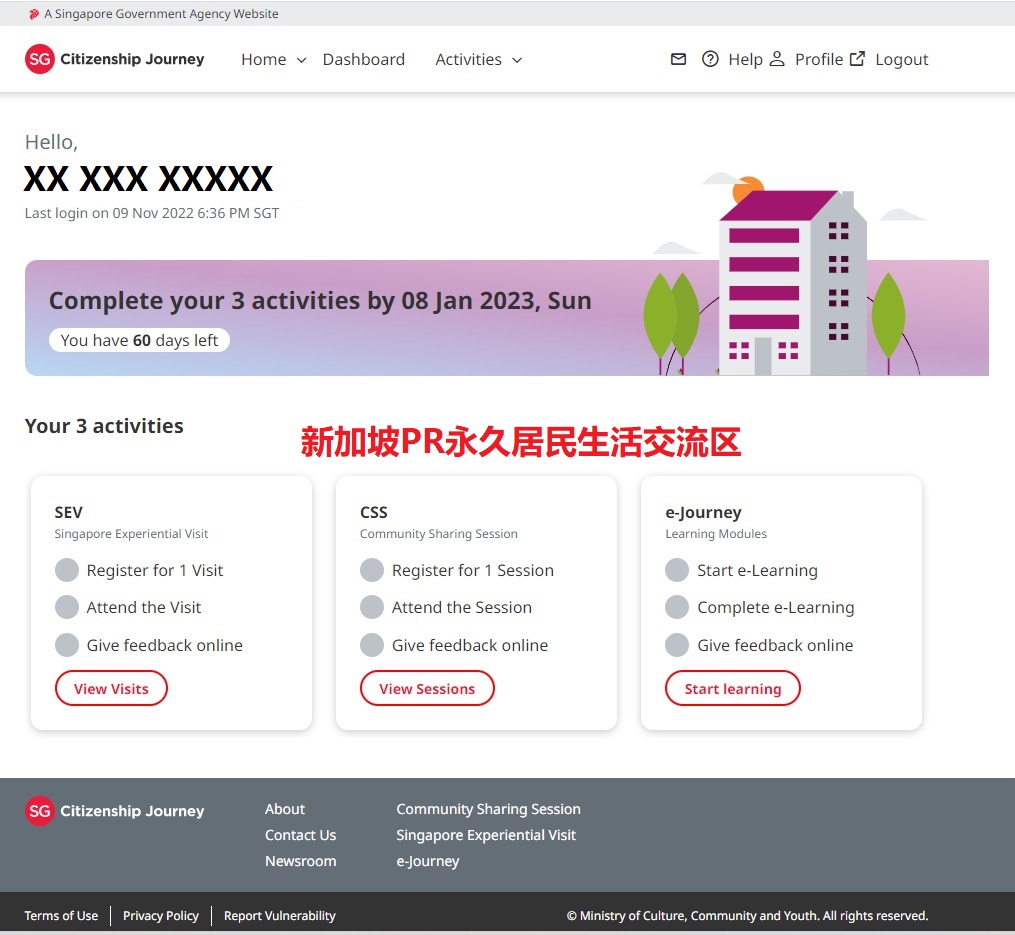Click the SG logo in the footer

click(x=39, y=811)
